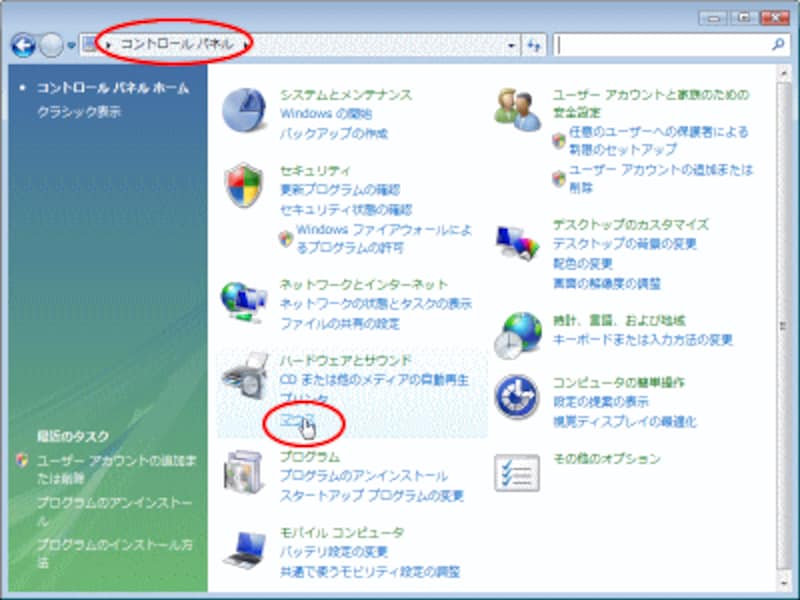Open the システムとメンテナンス pie chart icon
The height and width of the screenshot is (600, 800).
click(244, 110)
